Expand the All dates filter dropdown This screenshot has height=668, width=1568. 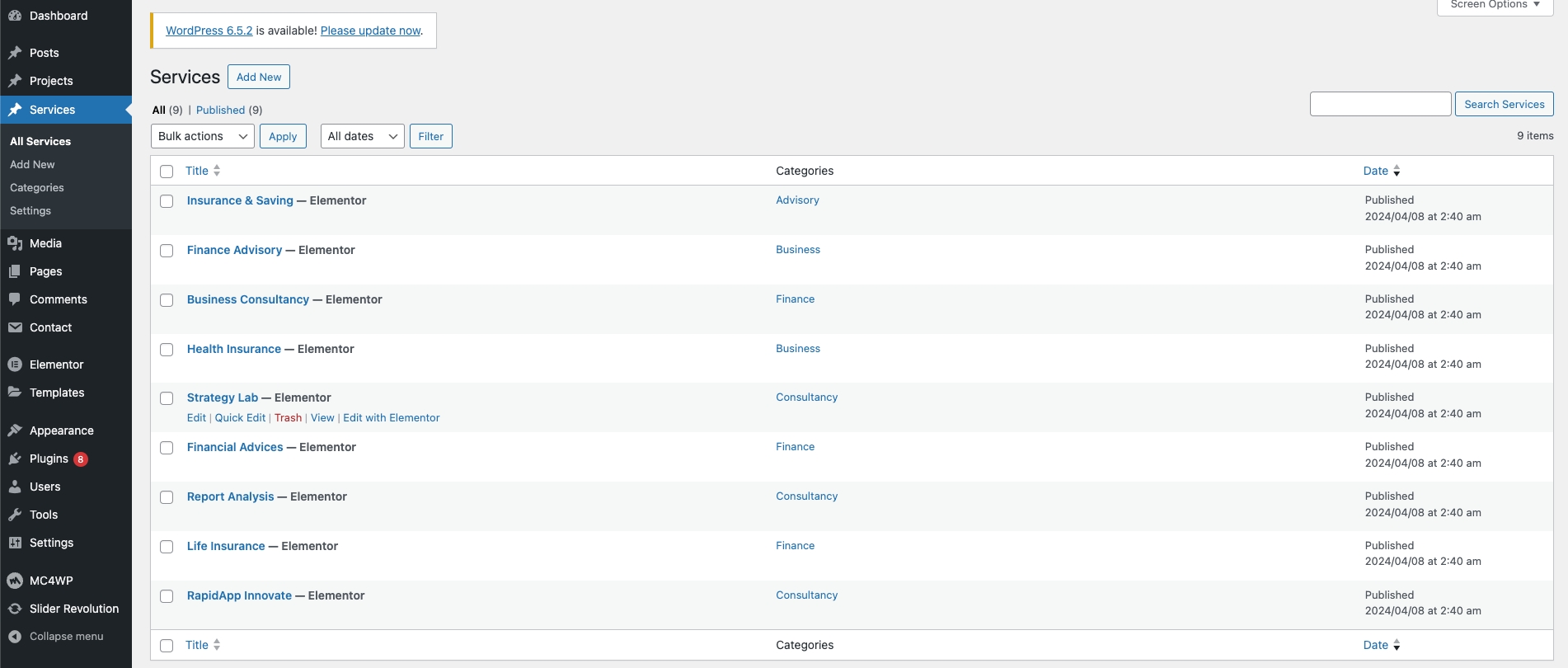click(x=362, y=136)
